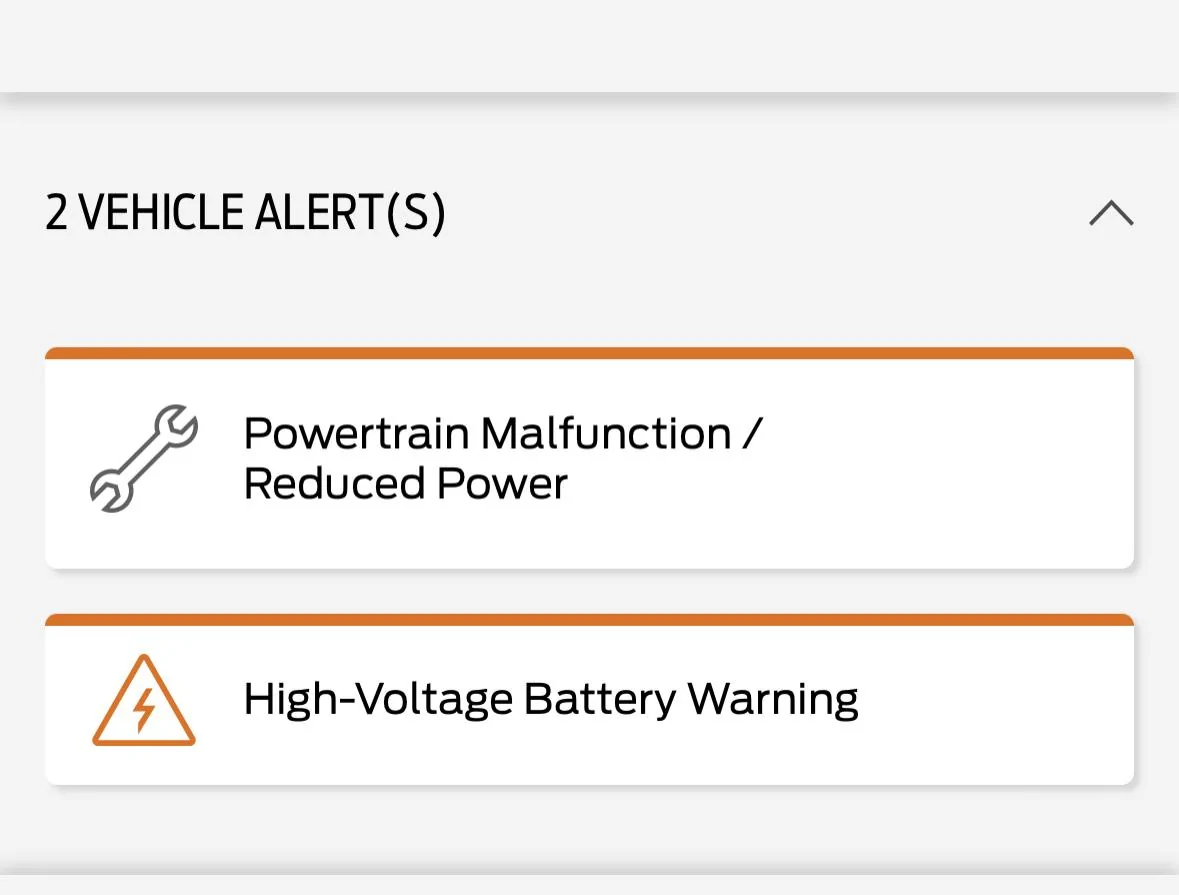Click the word "VEHICLE" in the alerts header
Viewport: 1179px width, 895px height.
pos(160,213)
